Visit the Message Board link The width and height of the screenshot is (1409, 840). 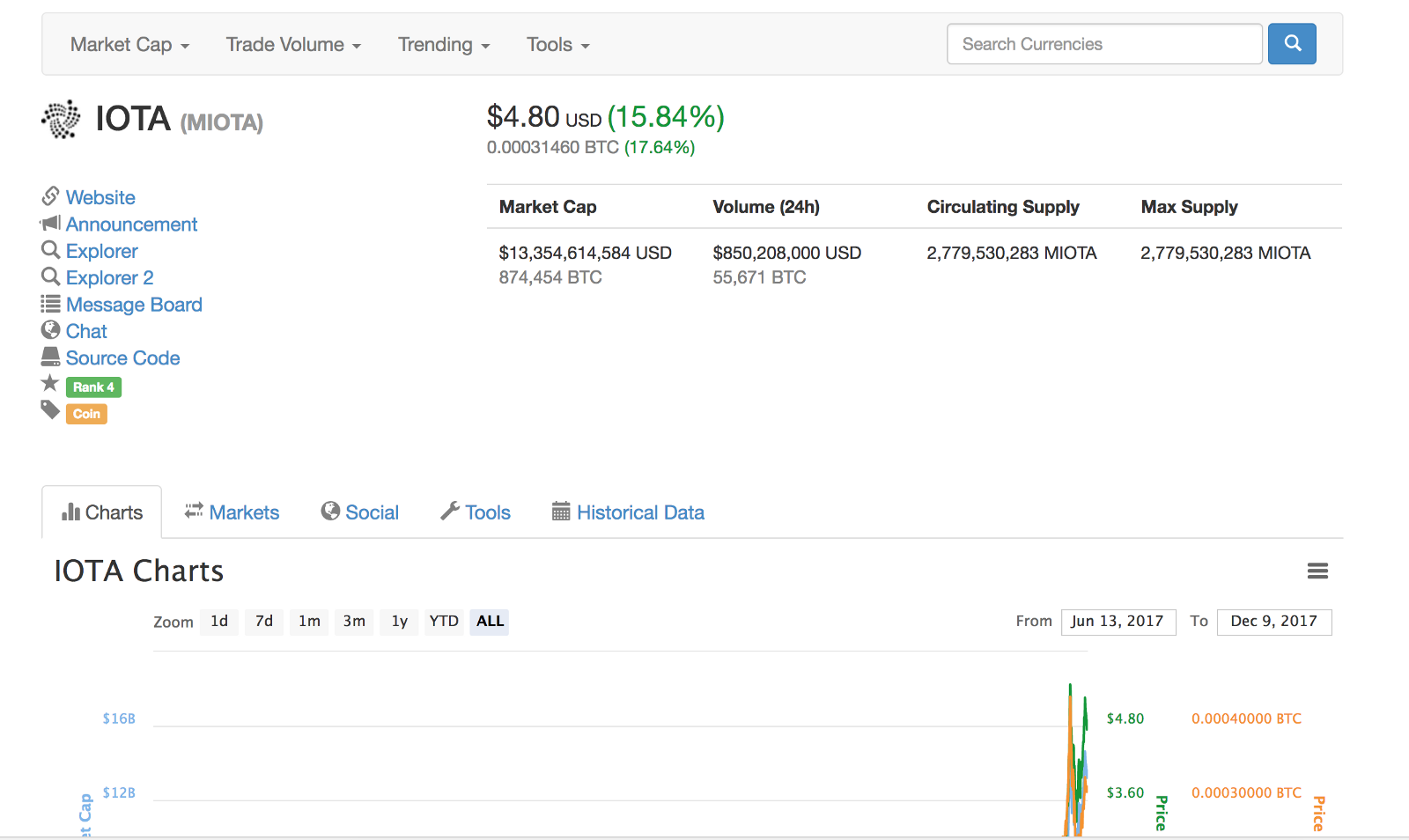pos(134,305)
